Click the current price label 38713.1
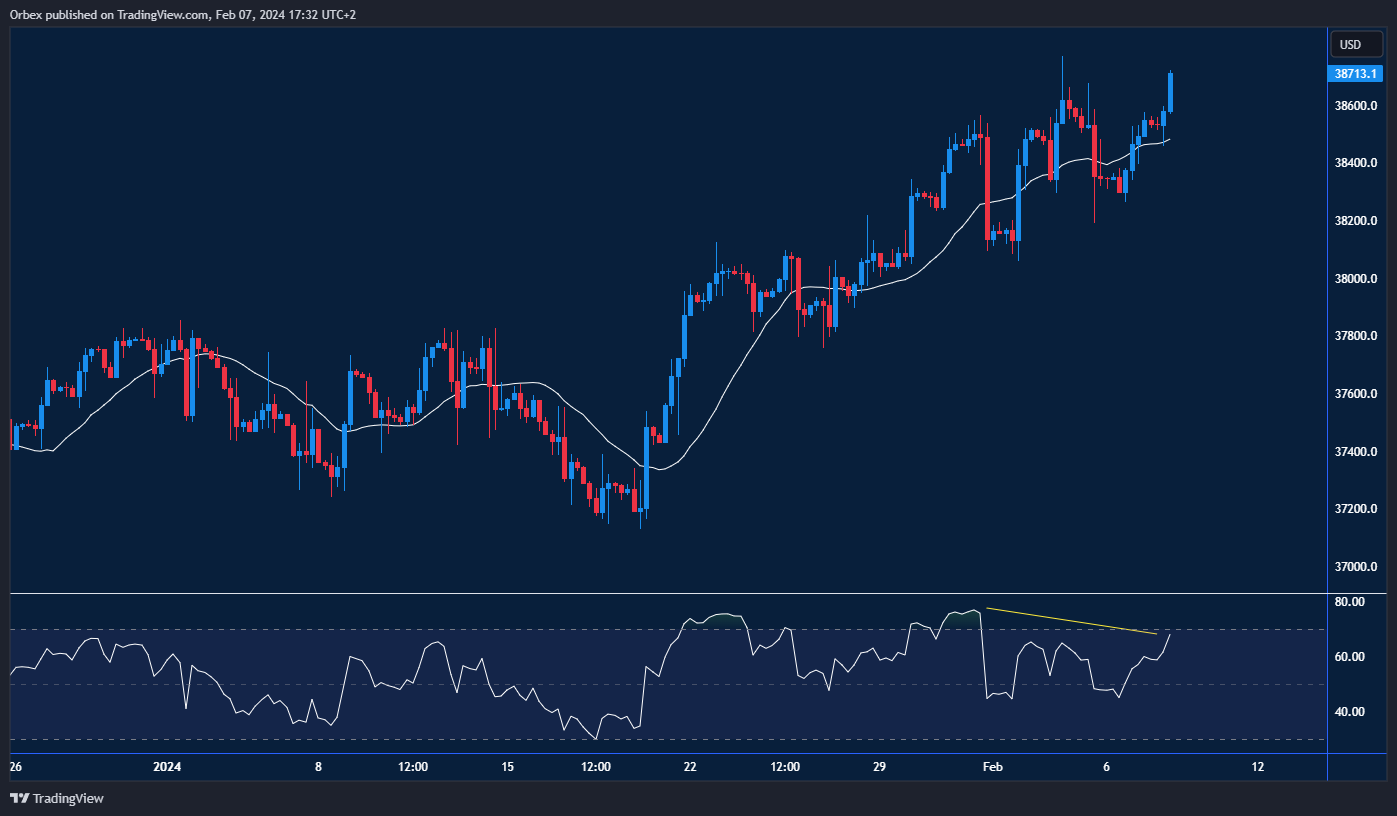Screen dimensions: 1397x816 click(1355, 74)
